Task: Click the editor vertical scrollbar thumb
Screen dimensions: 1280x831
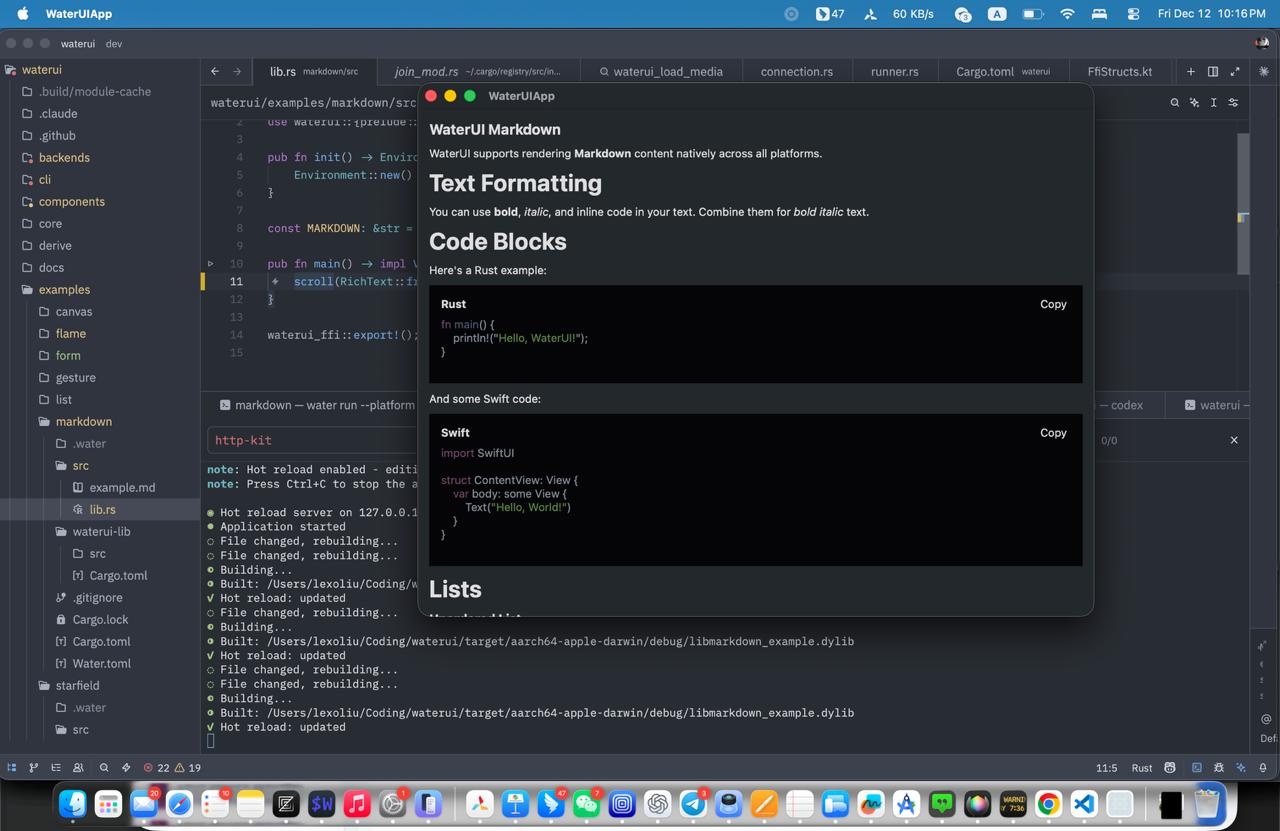Action: tap(1243, 203)
